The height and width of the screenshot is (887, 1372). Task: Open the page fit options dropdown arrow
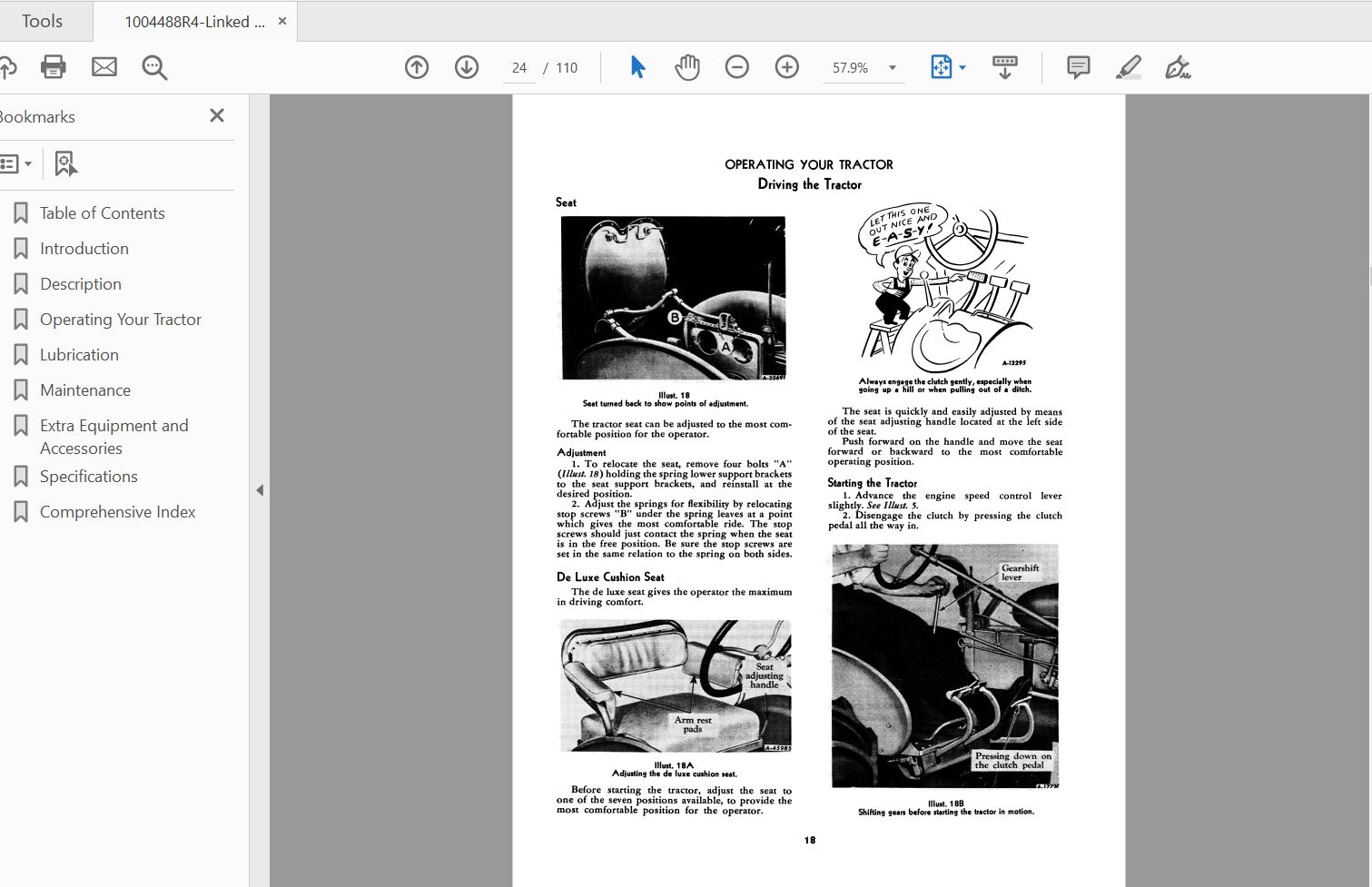[x=962, y=67]
